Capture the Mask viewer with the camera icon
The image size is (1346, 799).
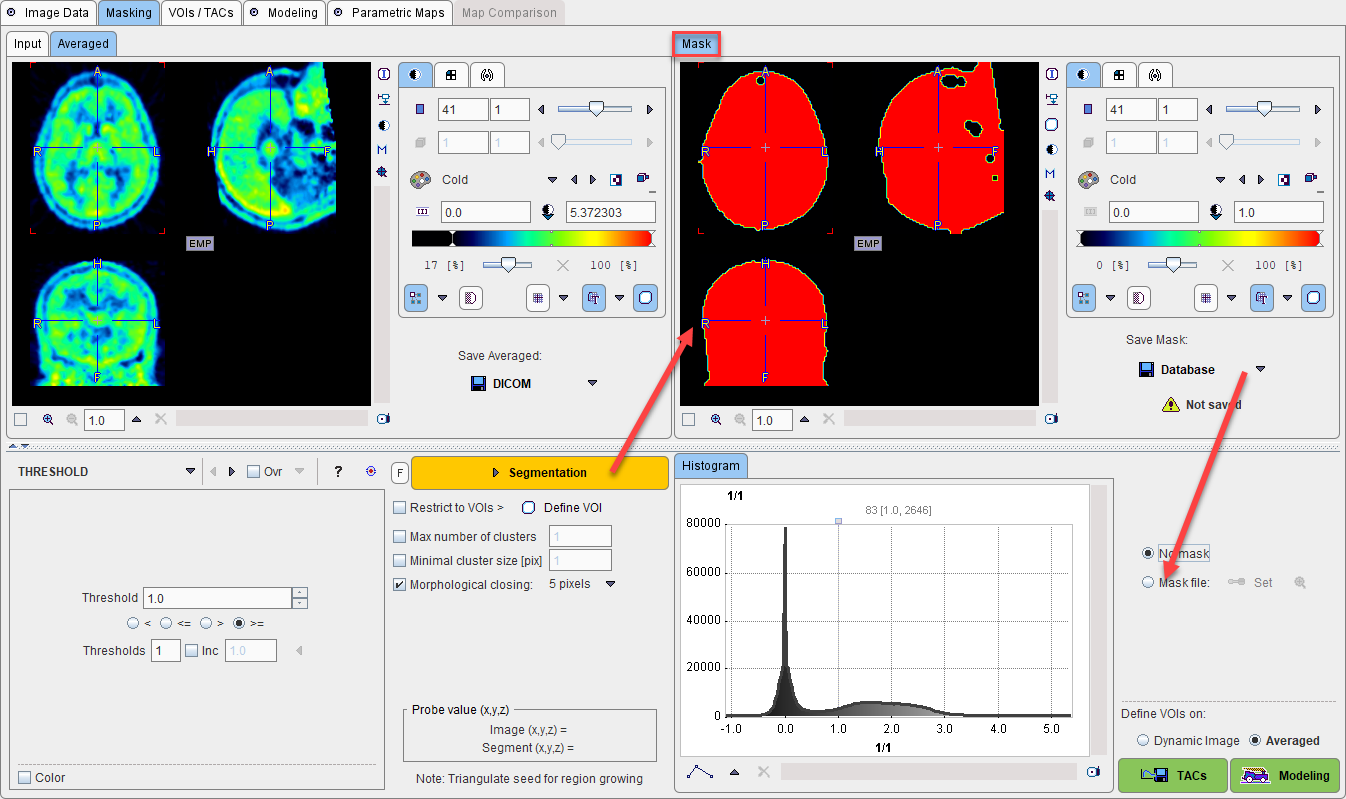(x=1051, y=419)
